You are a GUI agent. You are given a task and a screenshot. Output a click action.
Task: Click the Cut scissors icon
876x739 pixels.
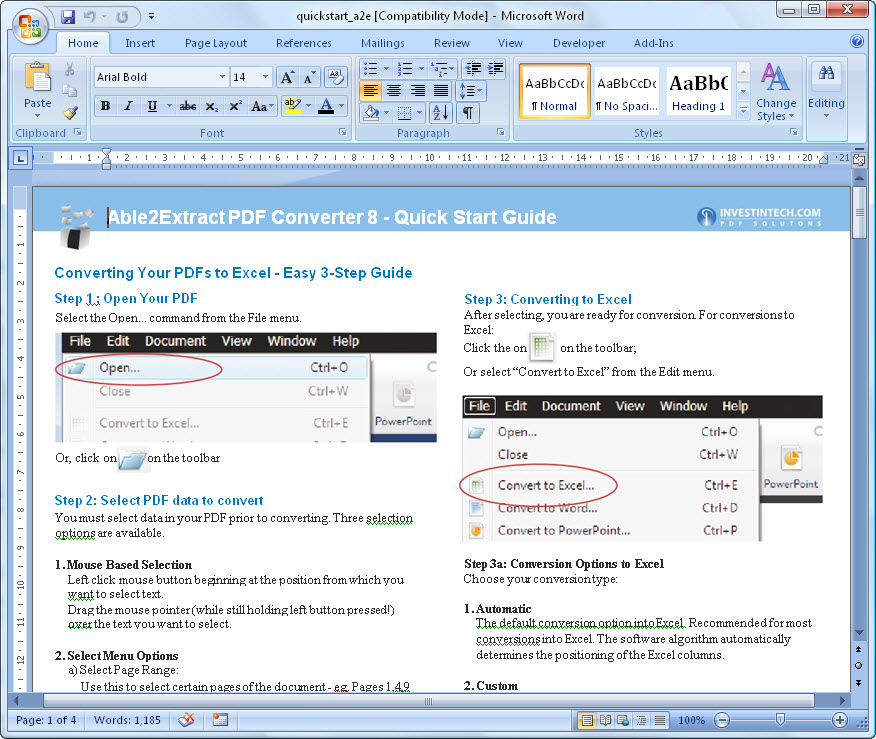click(70, 70)
